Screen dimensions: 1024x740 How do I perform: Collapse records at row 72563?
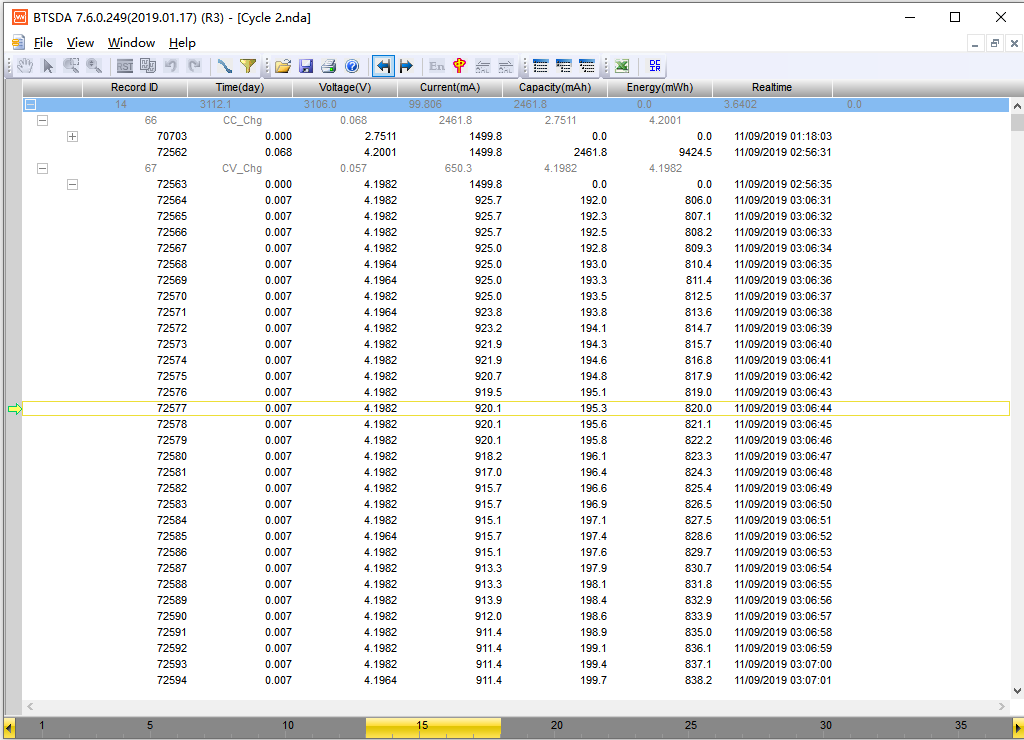(72, 184)
